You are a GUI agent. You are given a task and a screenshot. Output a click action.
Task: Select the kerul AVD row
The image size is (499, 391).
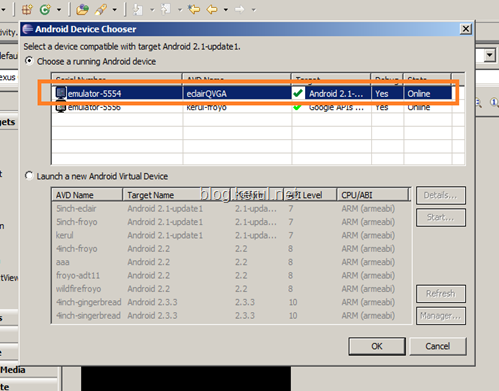pyautogui.click(x=231, y=235)
